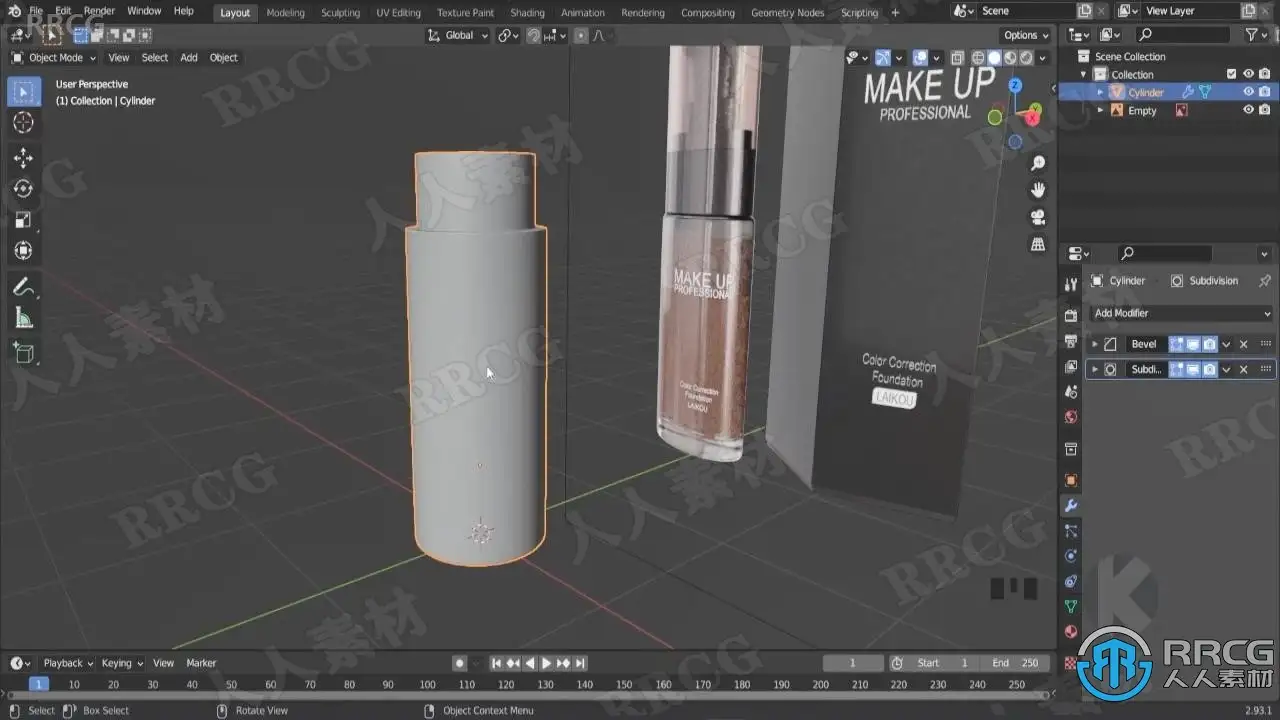Screen dimensions: 1280x720
Task: Switch to solid viewport shading
Action: [x=994, y=58]
